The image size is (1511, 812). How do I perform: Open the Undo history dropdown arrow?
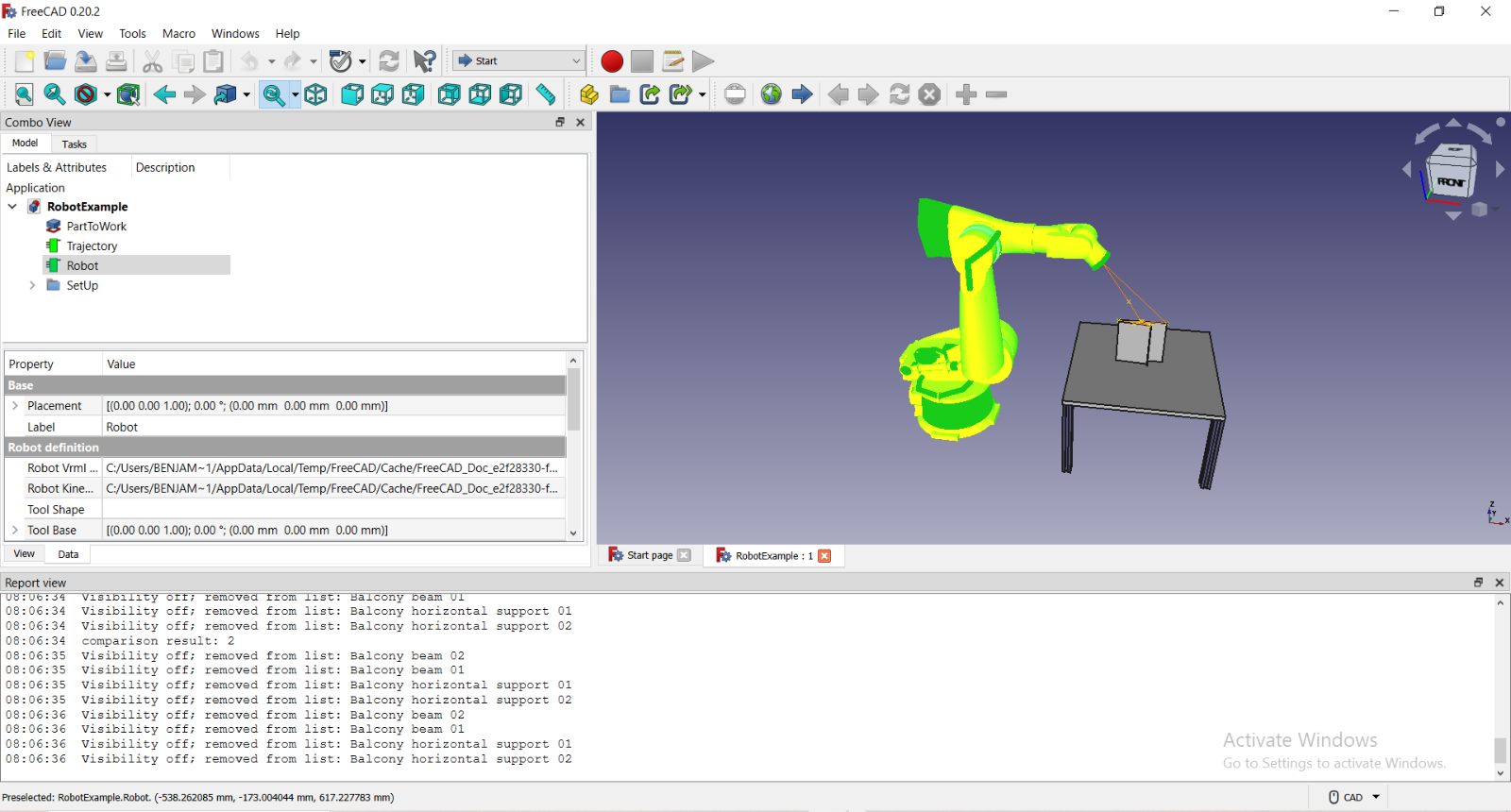(271, 62)
